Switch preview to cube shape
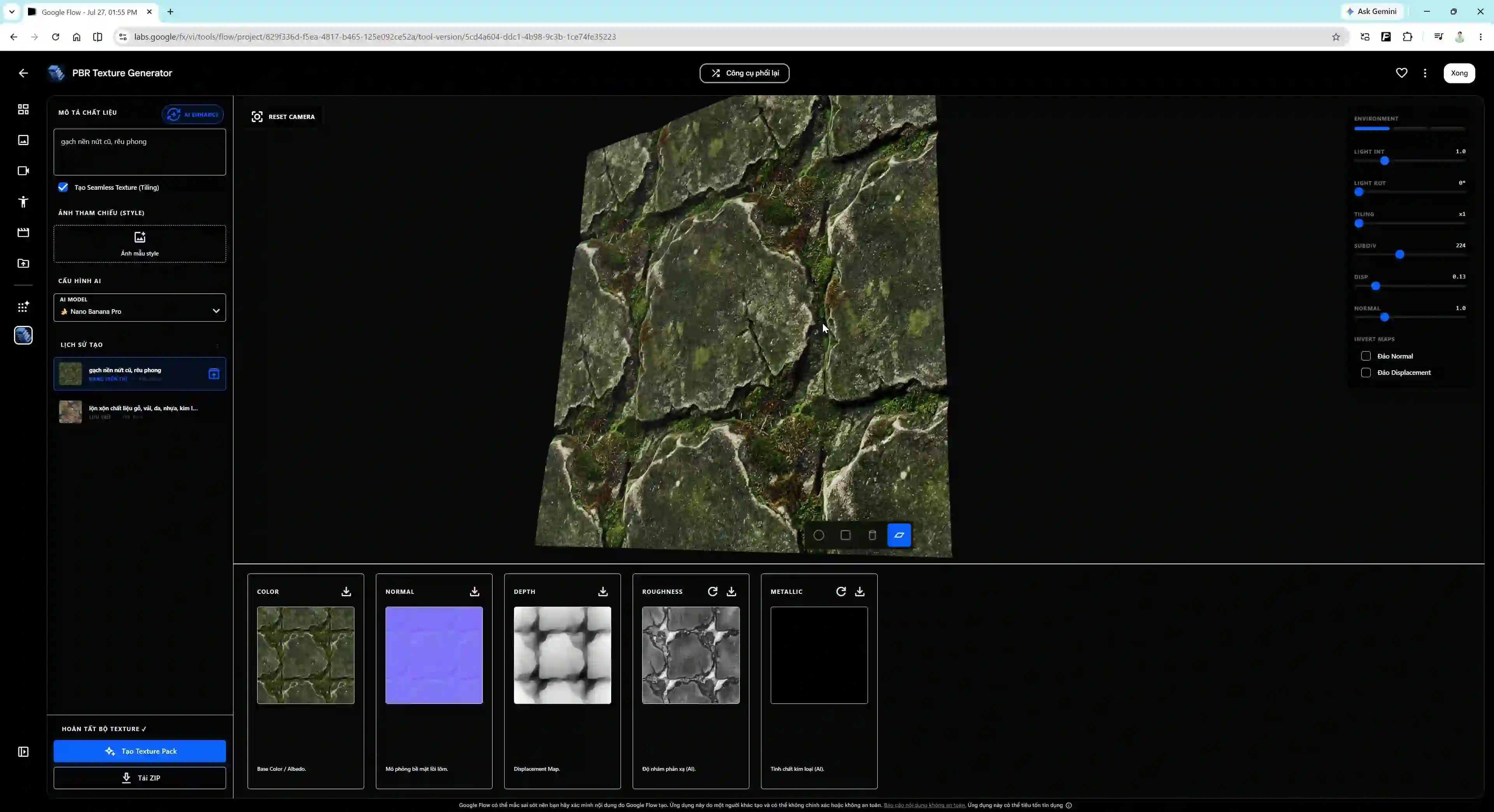Viewport: 1494px width, 812px height. click(845, 535)
